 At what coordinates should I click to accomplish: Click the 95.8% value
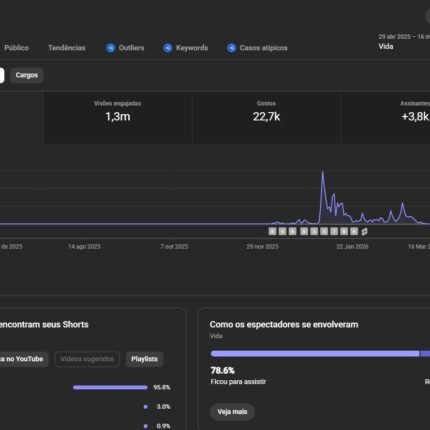(162, 387)
